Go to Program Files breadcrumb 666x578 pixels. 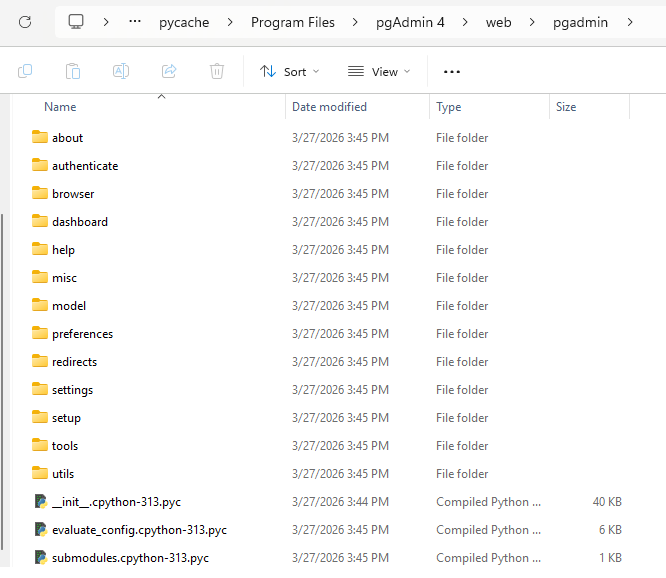293,22
